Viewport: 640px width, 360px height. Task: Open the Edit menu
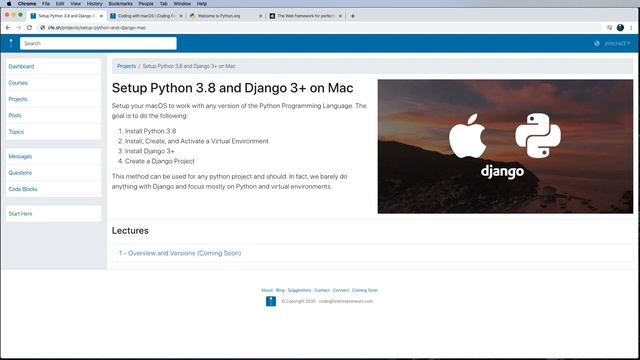(60, 4)
